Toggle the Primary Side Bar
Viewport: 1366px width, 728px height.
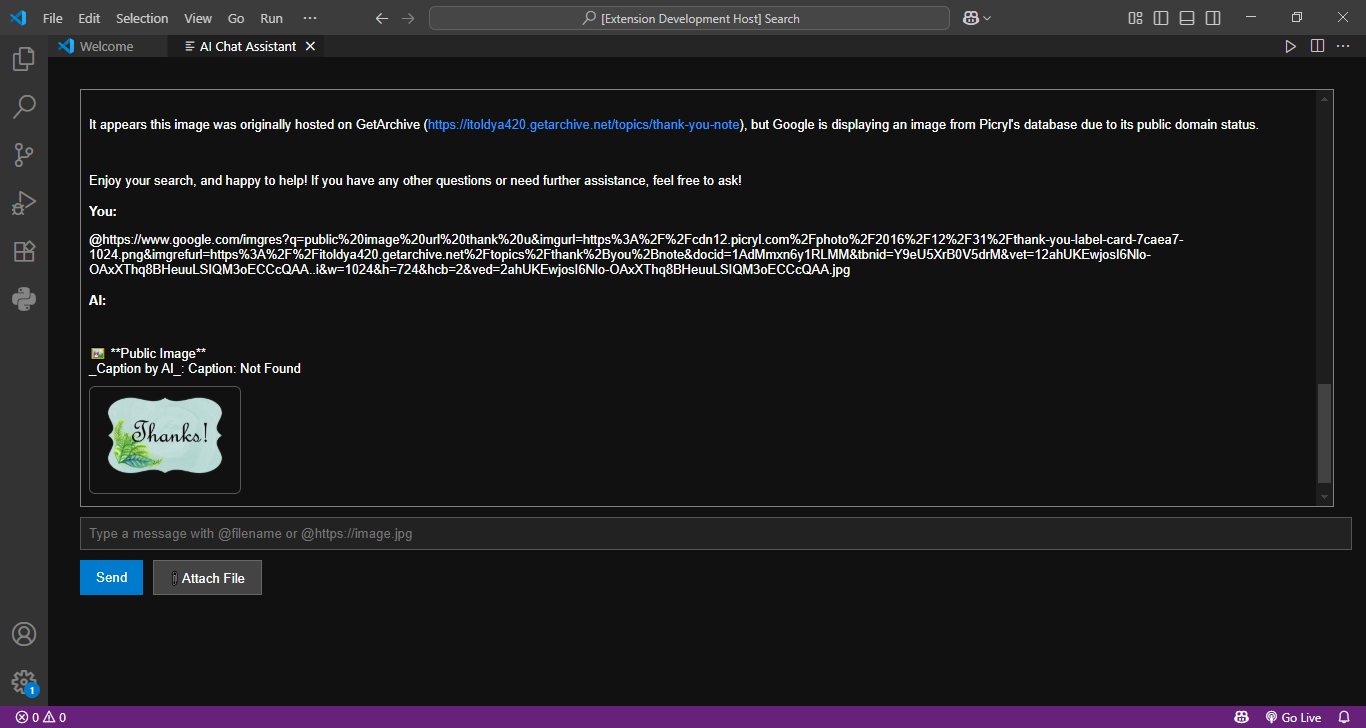(x=1161, y=17)
